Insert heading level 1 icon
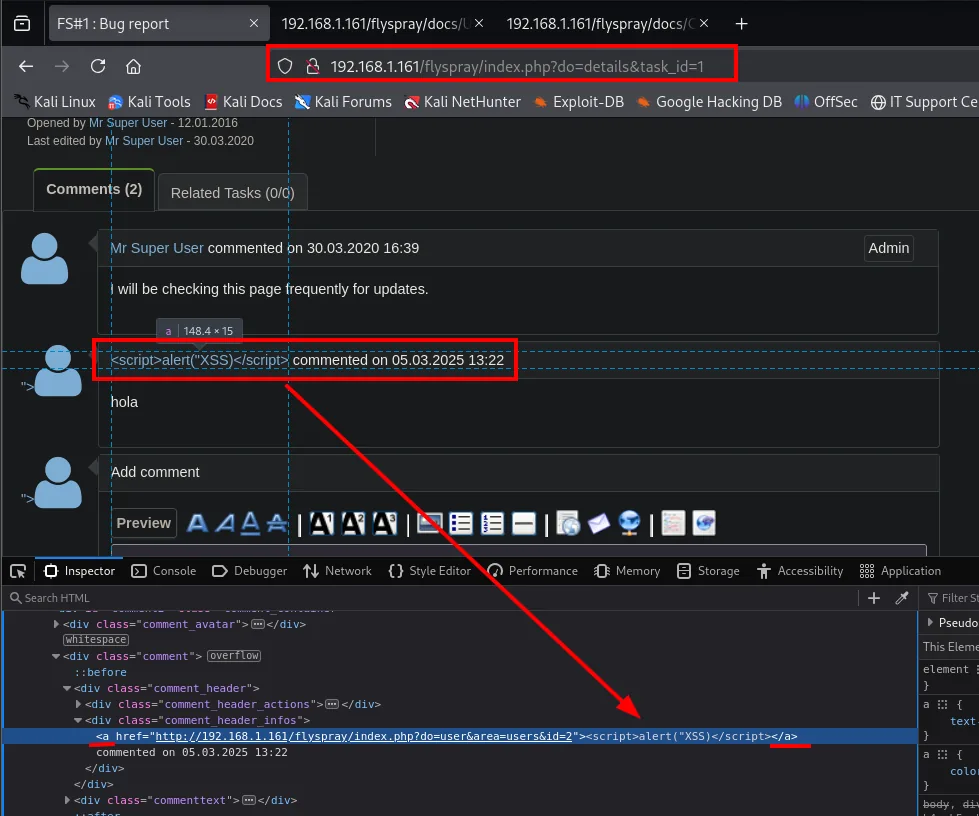979x816 pixels. tap(322, 523)
